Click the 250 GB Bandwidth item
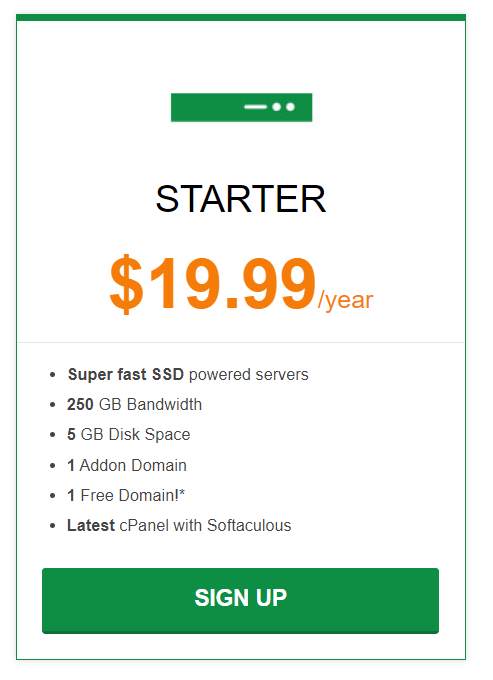 click(x=134, y=405)
